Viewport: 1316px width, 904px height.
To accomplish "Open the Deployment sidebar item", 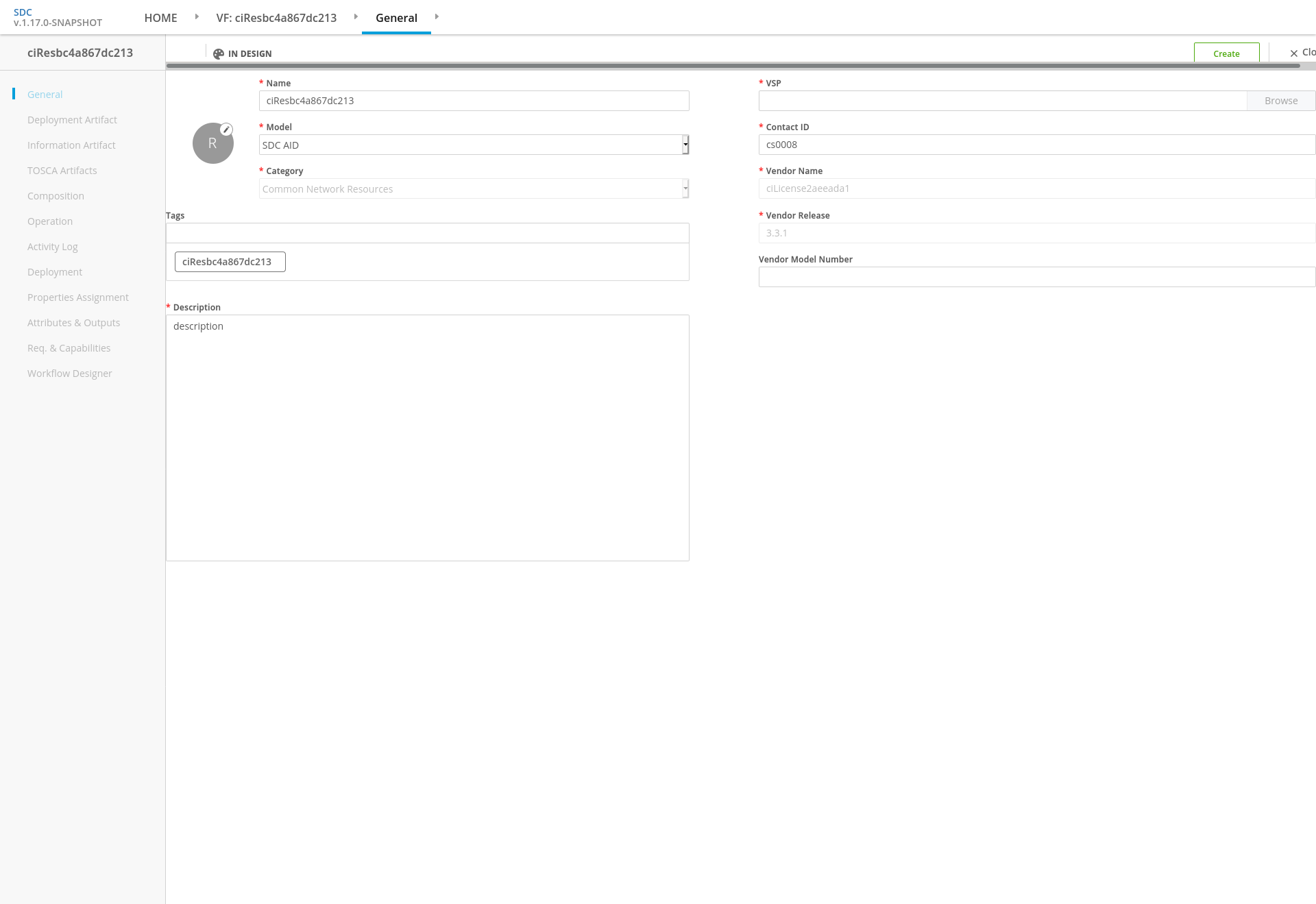I will tap(55, 272).
